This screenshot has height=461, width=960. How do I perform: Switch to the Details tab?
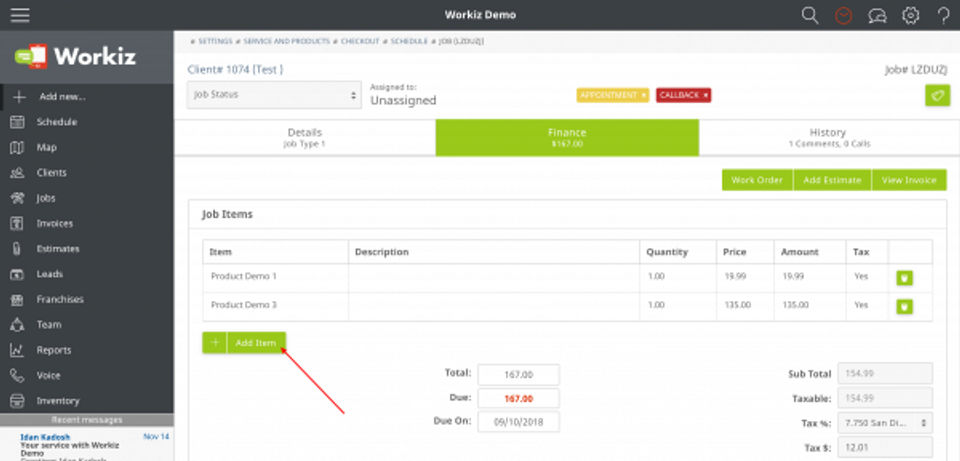point(304,137)
